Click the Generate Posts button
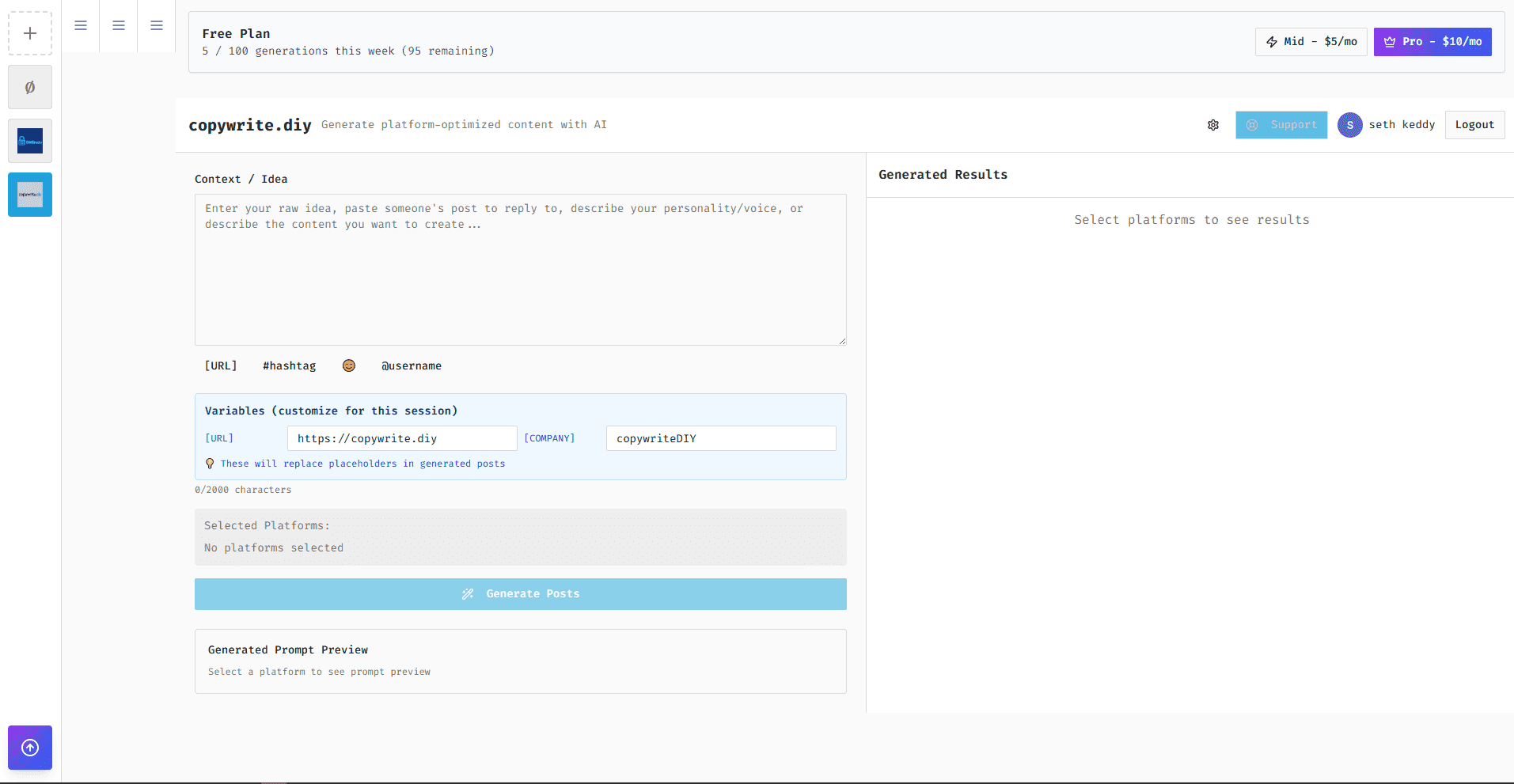The height and width of the screenshot is (784, 1514). (521, 594)
